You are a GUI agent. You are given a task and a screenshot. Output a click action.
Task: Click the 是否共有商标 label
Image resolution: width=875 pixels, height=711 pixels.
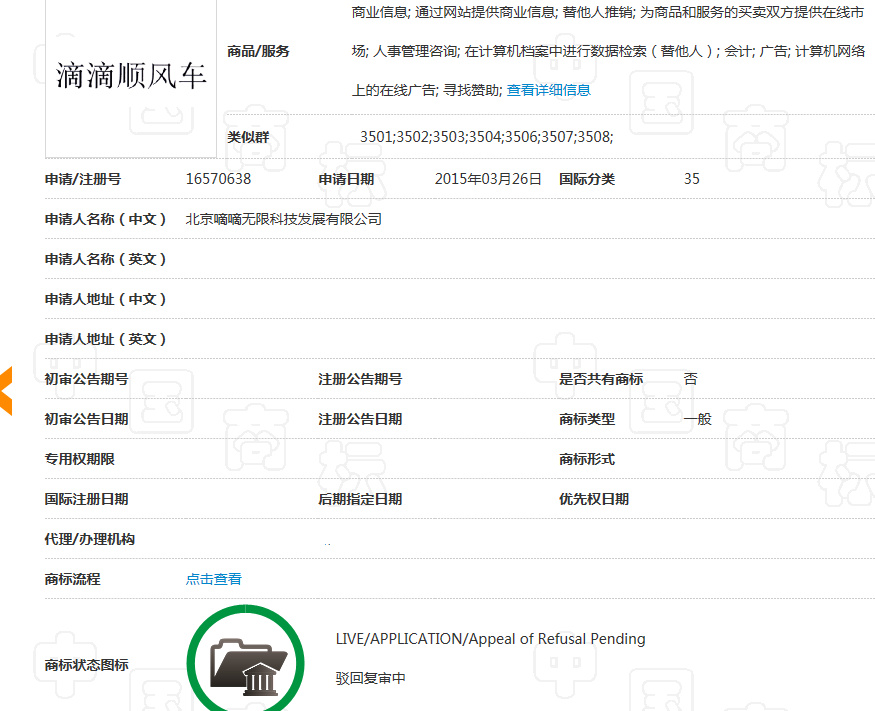click(x=601, y=379)
